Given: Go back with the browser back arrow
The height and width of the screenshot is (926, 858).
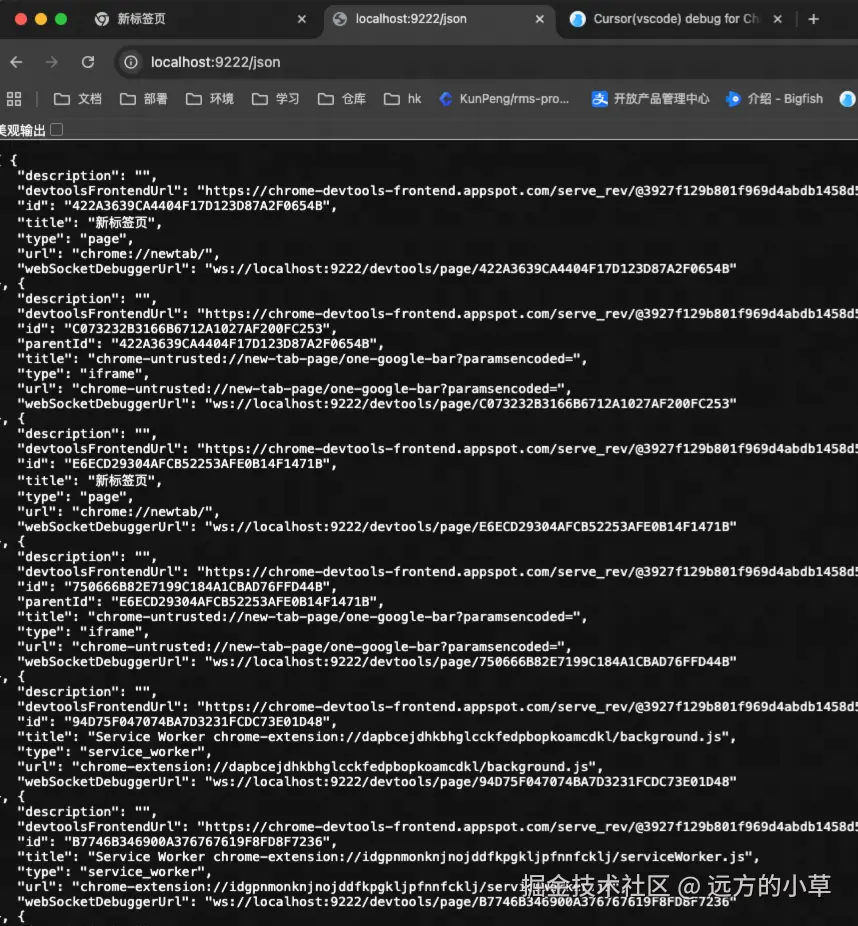Looking at the screenshot, I should tap(17, 62).
